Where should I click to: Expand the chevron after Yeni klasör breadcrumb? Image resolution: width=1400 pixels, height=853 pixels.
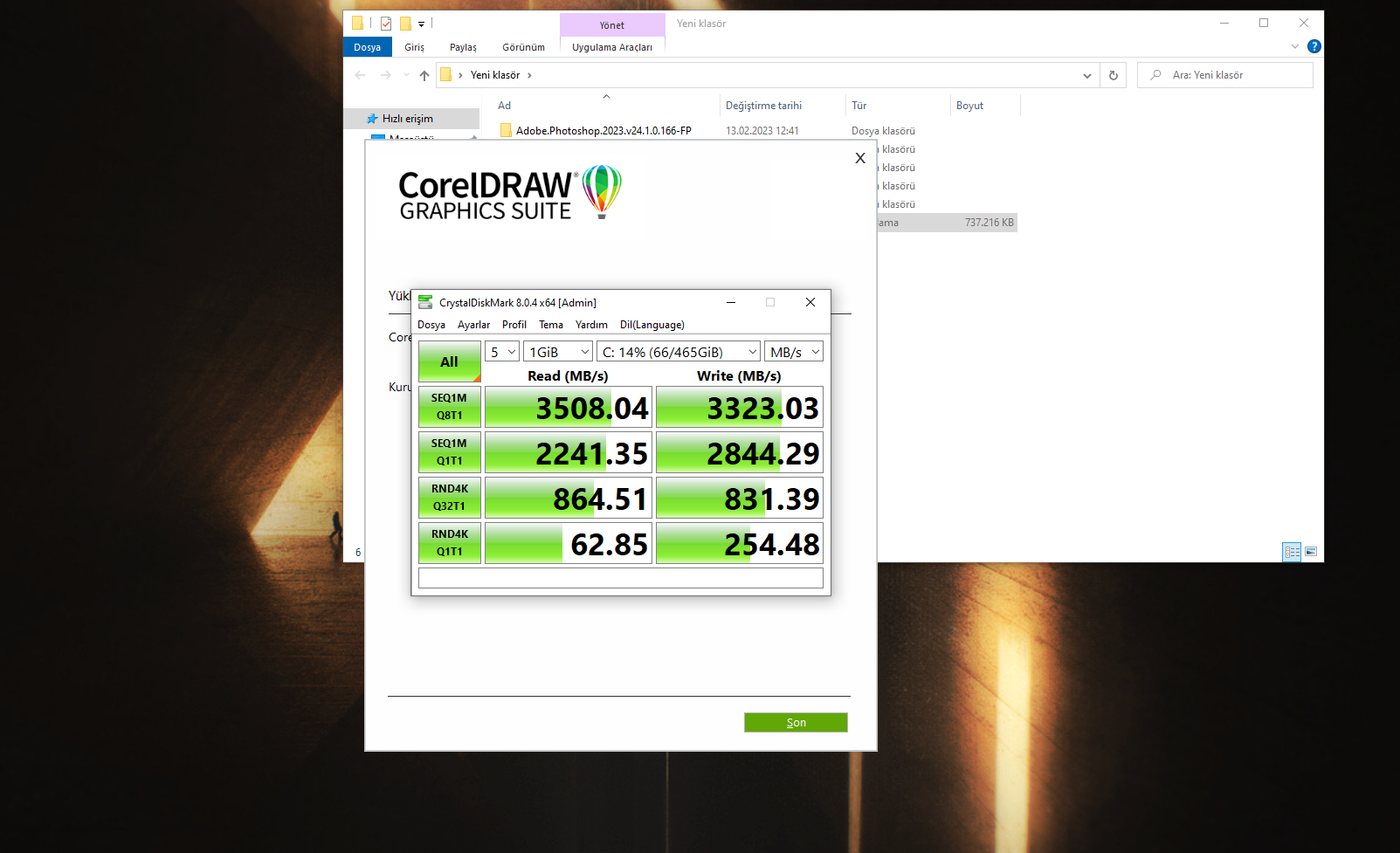coord(529,75)
